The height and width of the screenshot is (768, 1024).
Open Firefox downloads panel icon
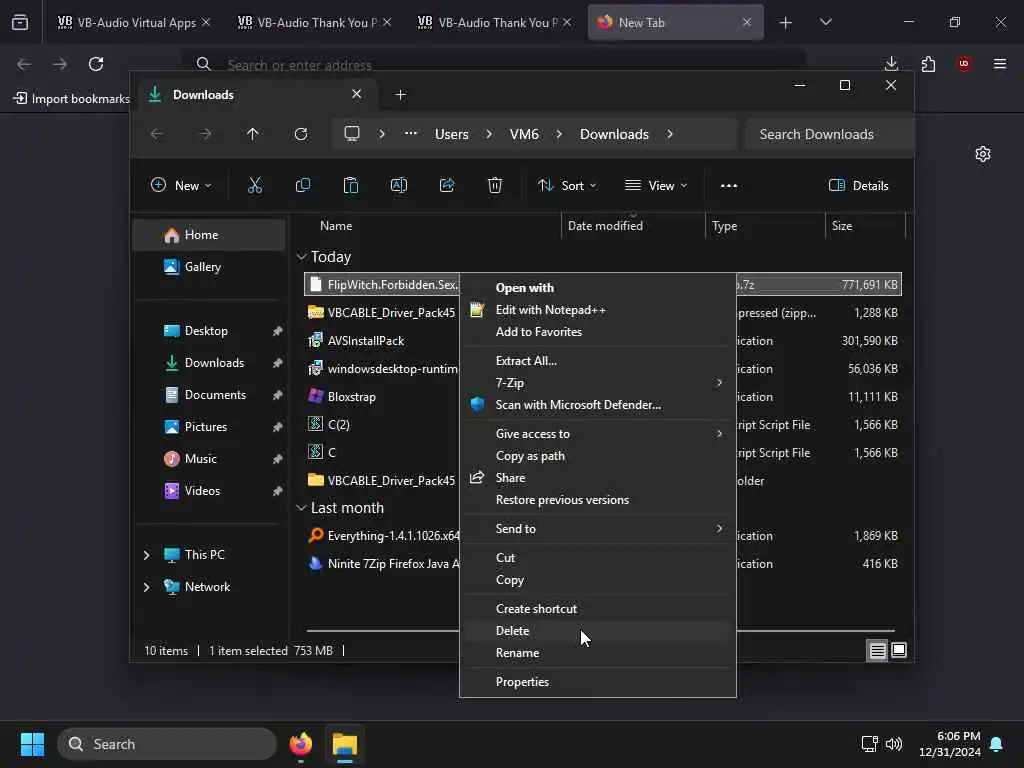(891, 63)
